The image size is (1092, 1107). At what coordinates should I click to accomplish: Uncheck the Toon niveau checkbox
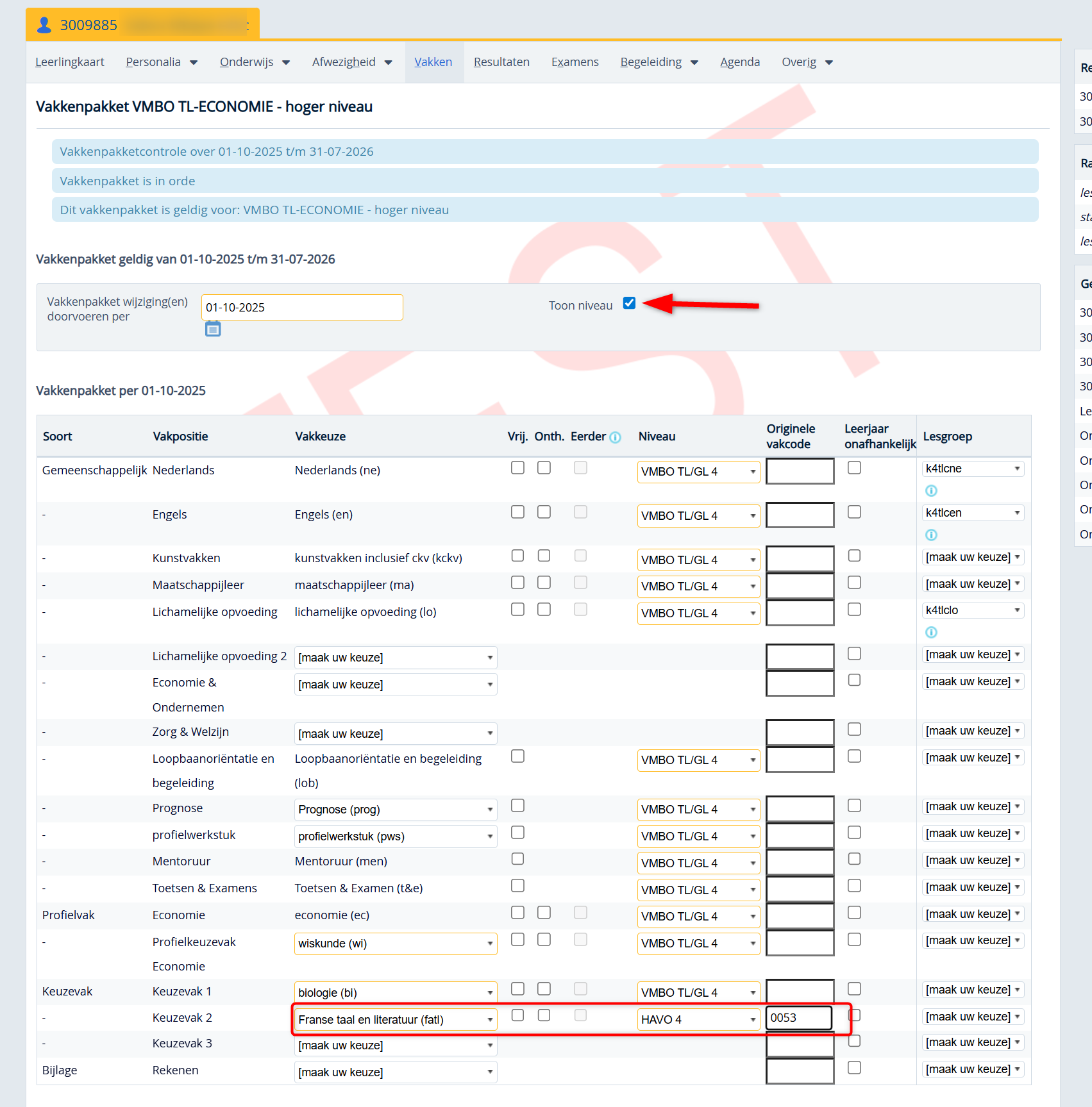[x=629, y=303]
